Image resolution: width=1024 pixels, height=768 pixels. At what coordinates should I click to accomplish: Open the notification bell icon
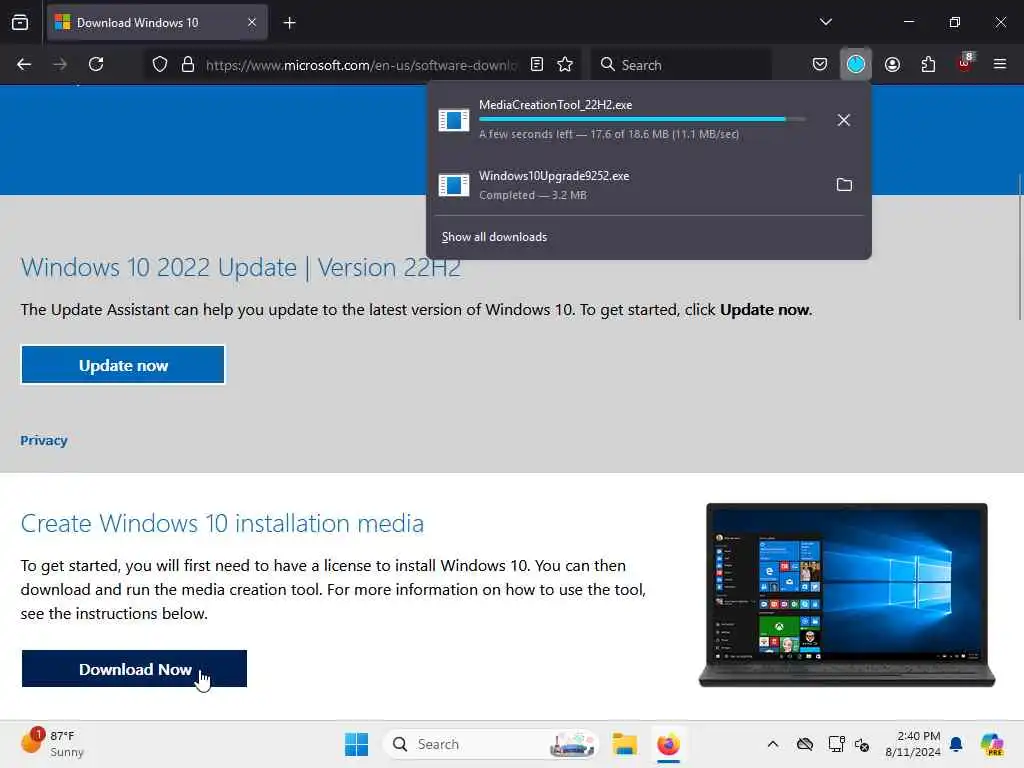coord(956,744)
